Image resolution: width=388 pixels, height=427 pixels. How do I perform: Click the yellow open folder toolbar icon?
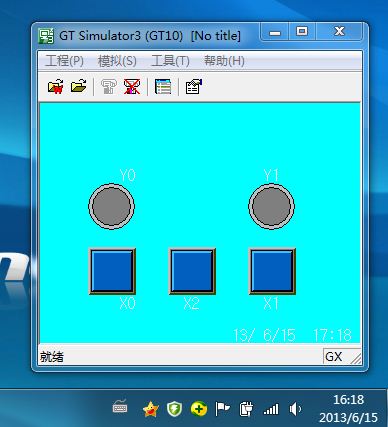tap(79, 86)
